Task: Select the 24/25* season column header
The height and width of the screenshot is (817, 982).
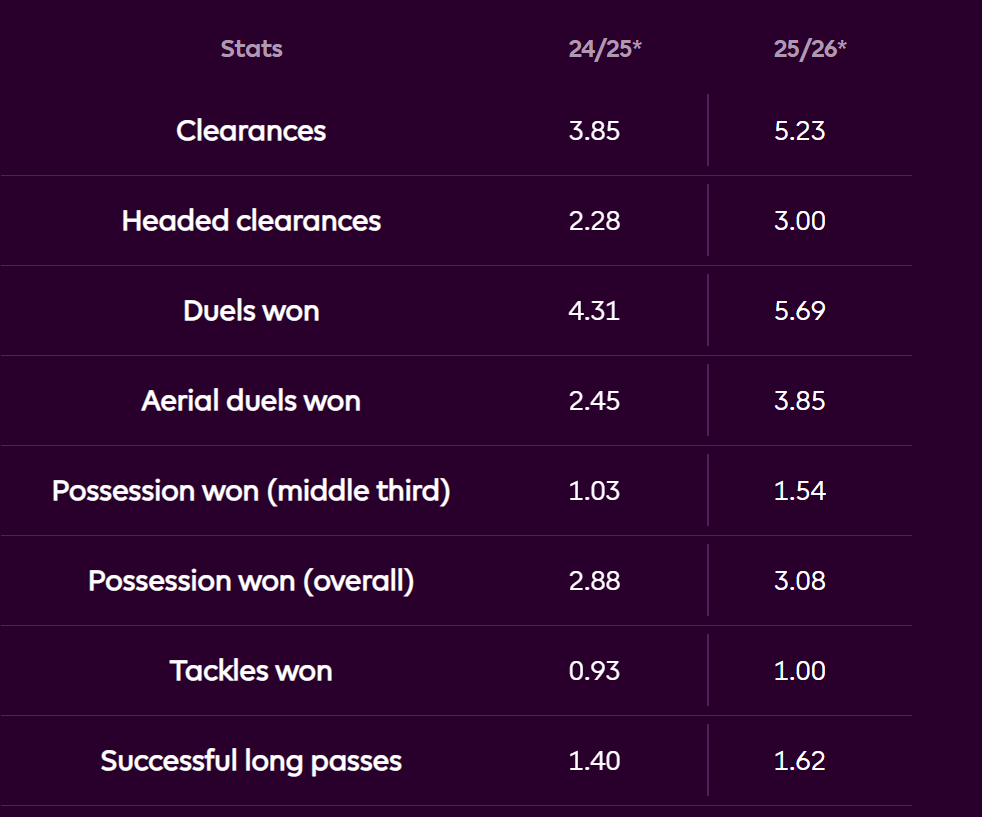Action: (604, 49)
